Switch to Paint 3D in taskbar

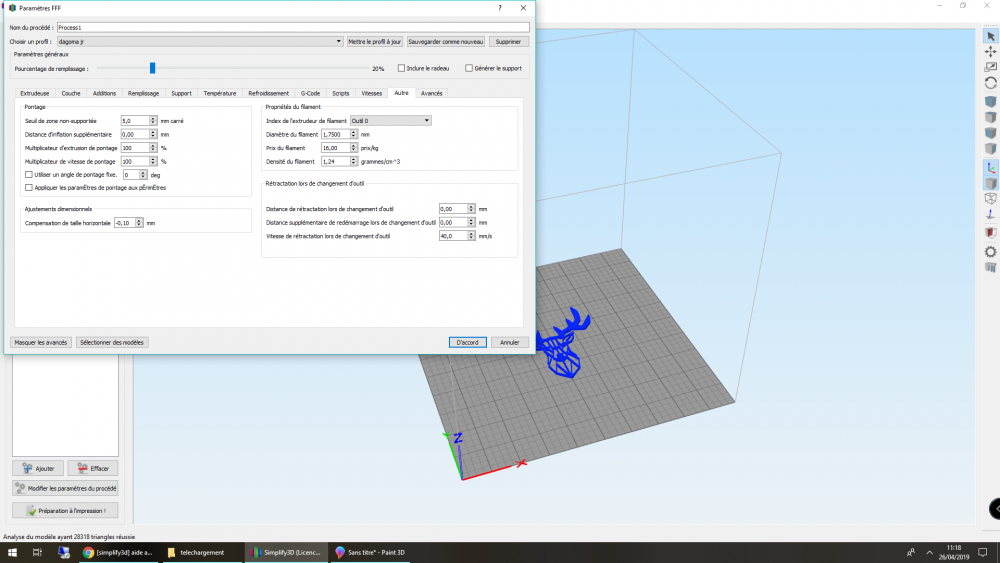click(x=370, y=552)
